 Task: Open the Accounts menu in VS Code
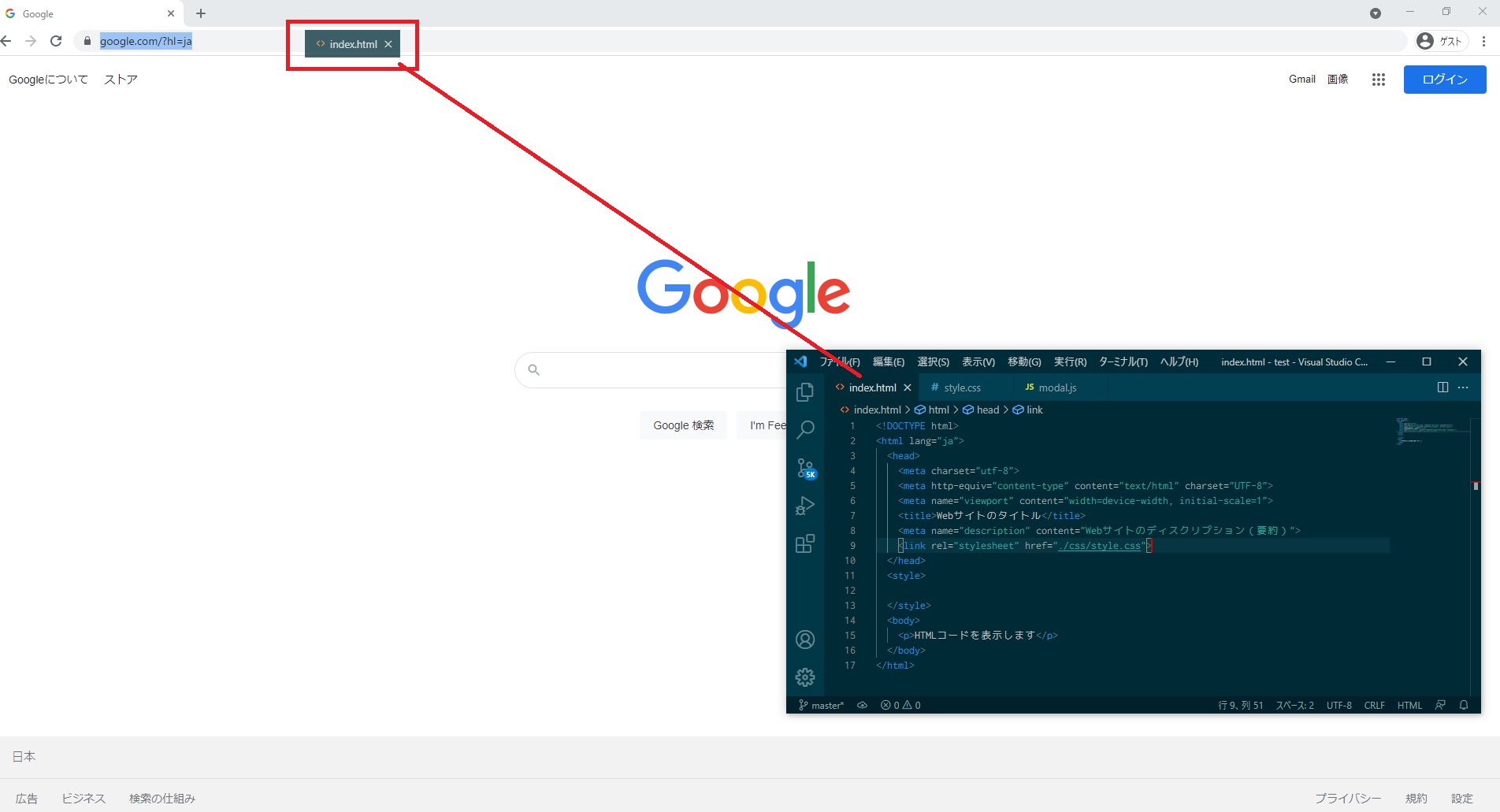(x=805, y=640)
